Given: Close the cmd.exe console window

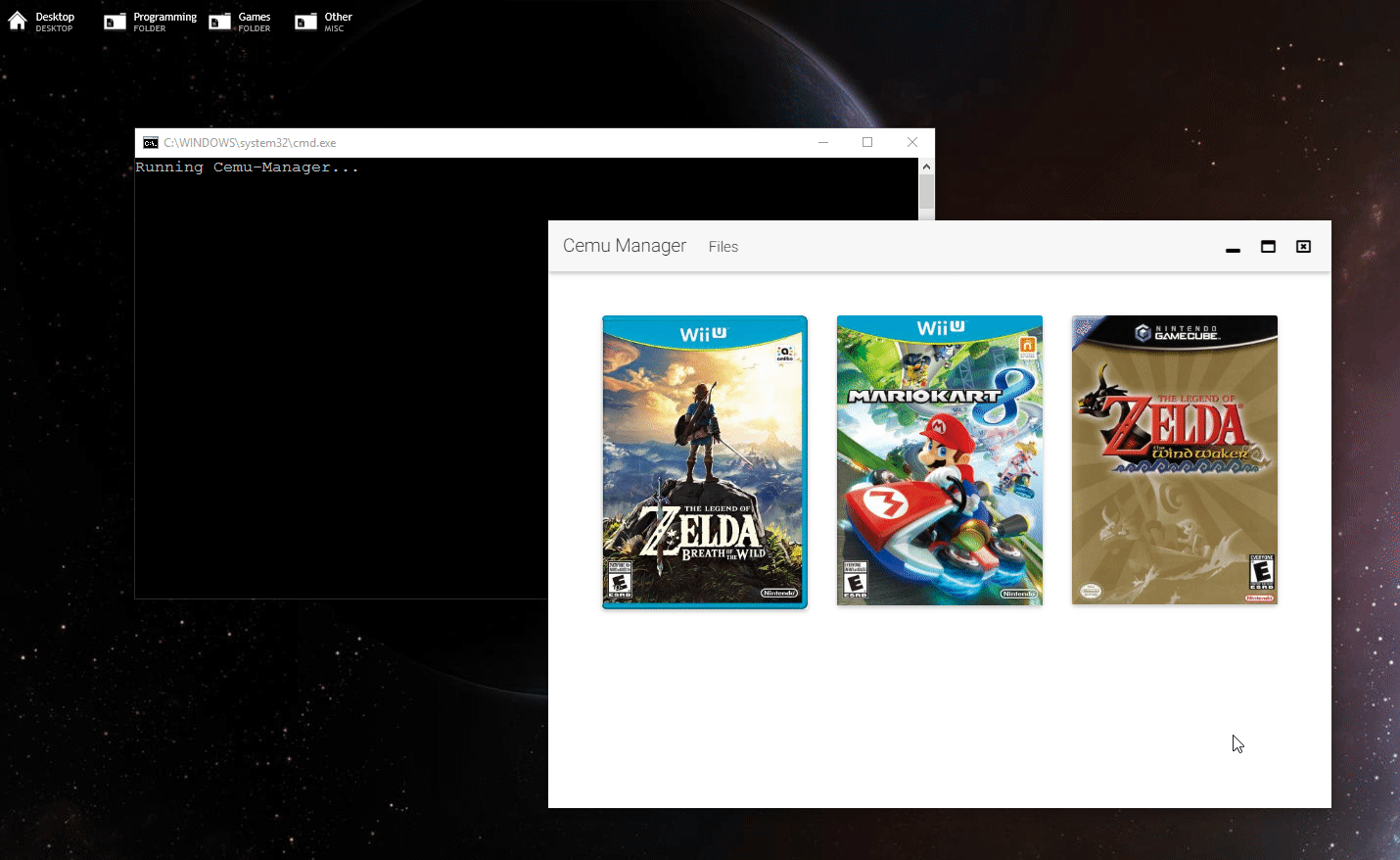Looking at the screenshot, I should click(x=912, y=142).
